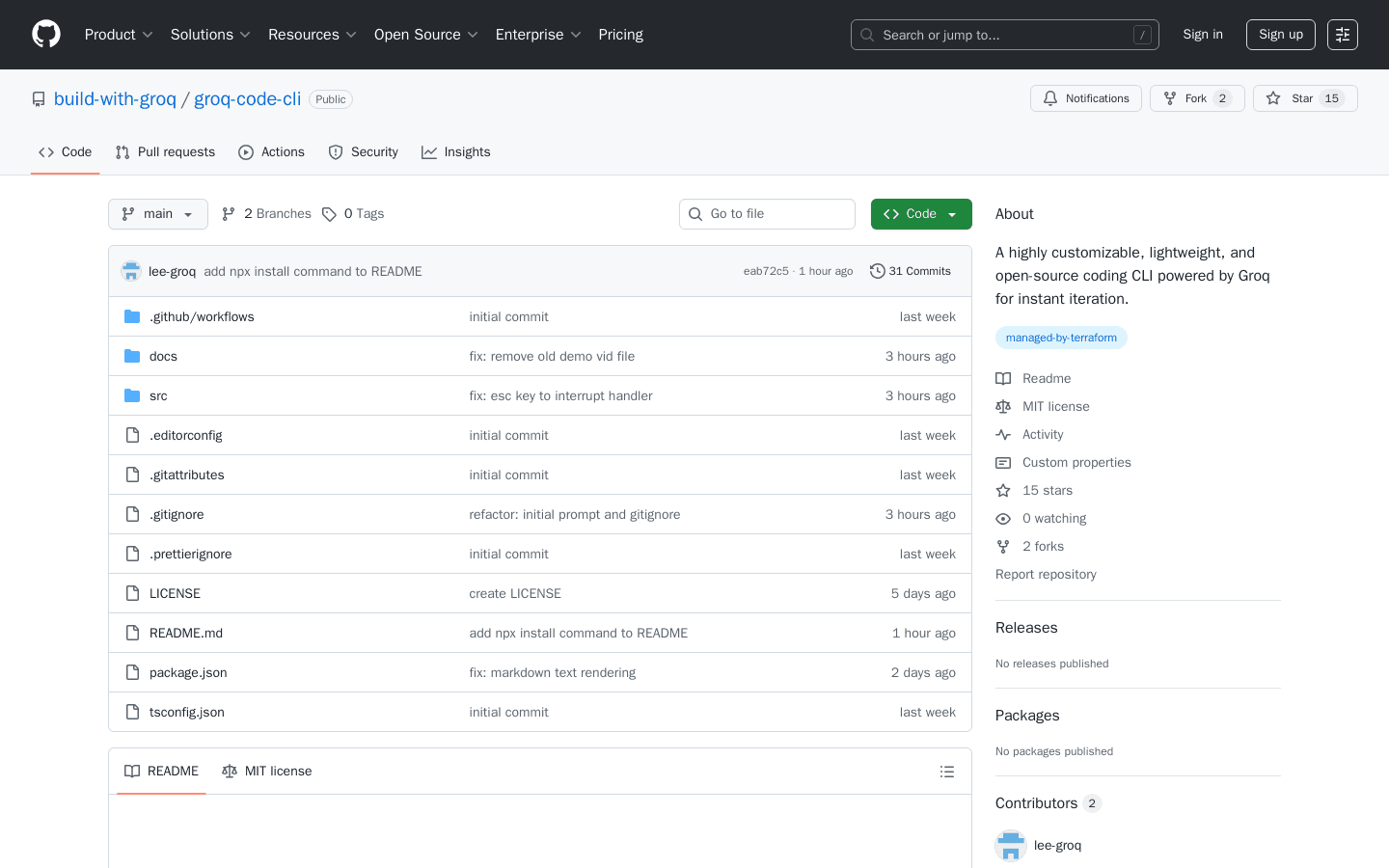Open the MIT license link in About
The height and width of the screenshot is (868, 1389).
tap(1043, 407)
